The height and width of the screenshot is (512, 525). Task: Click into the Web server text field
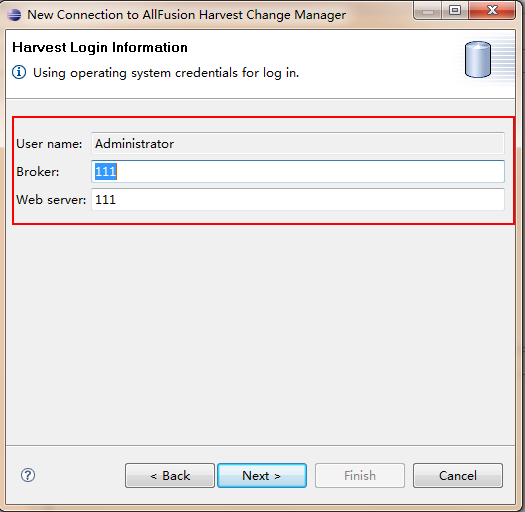coord(298,200)
